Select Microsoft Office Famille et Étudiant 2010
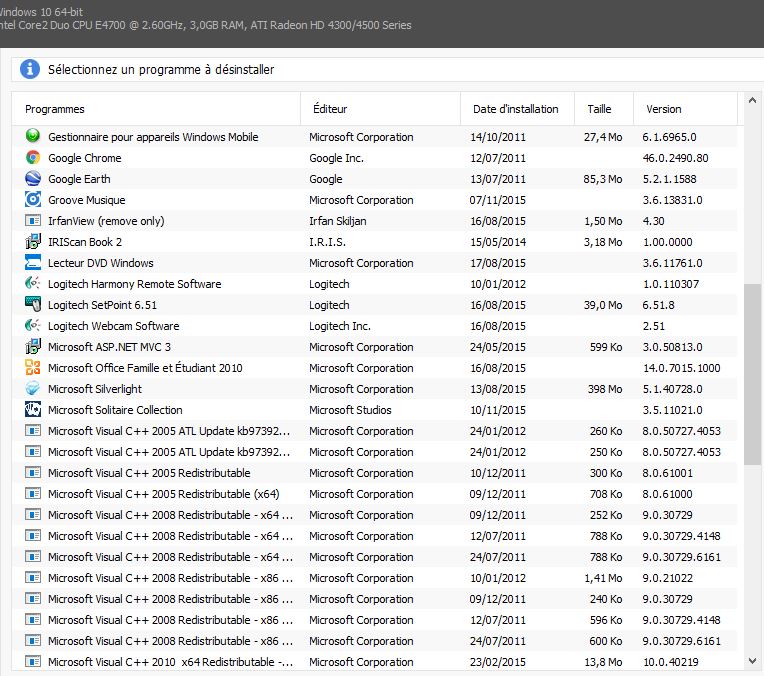Screen dimensions: 764x676 [x=145, y=367]
